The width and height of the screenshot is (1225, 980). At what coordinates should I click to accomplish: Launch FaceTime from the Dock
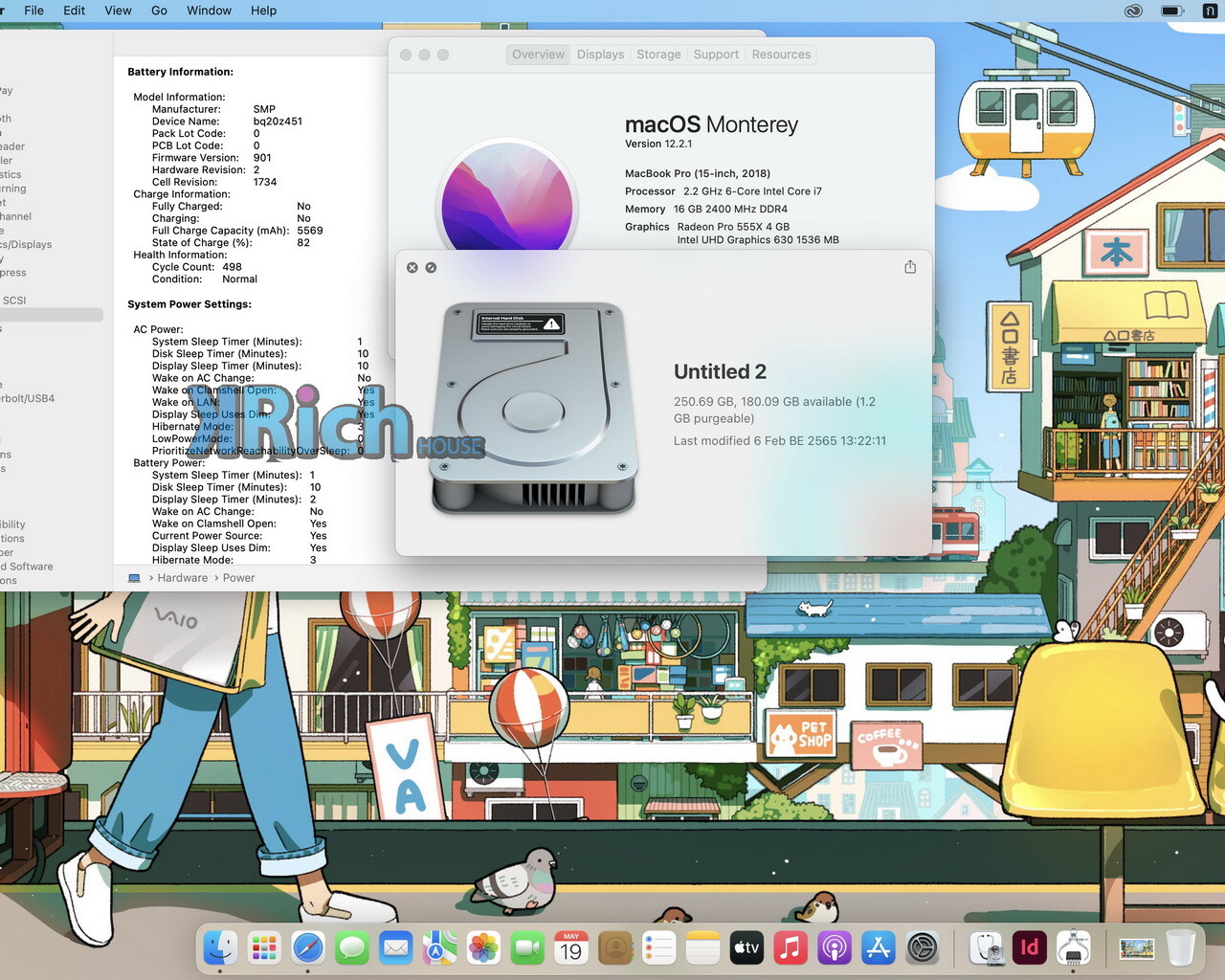point(527,948)
